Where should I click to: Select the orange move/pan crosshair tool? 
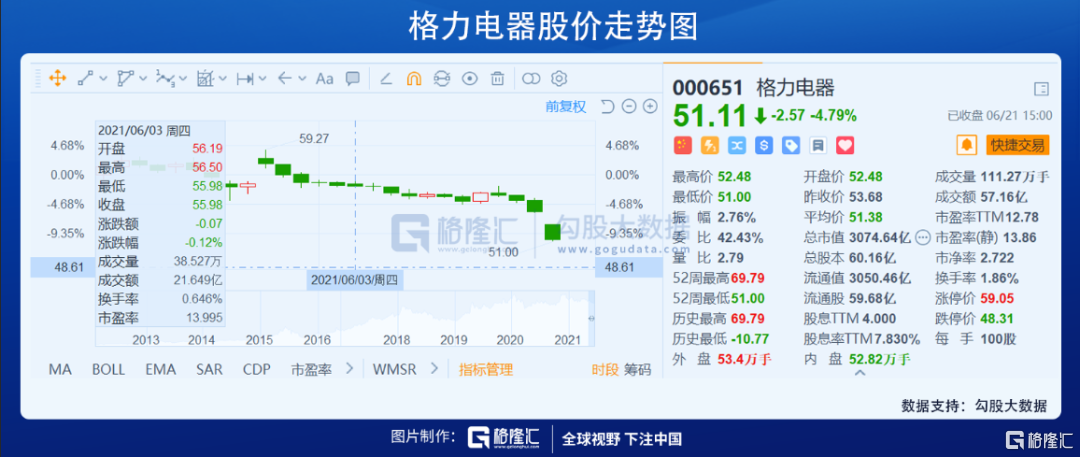[x=57, y=79]
